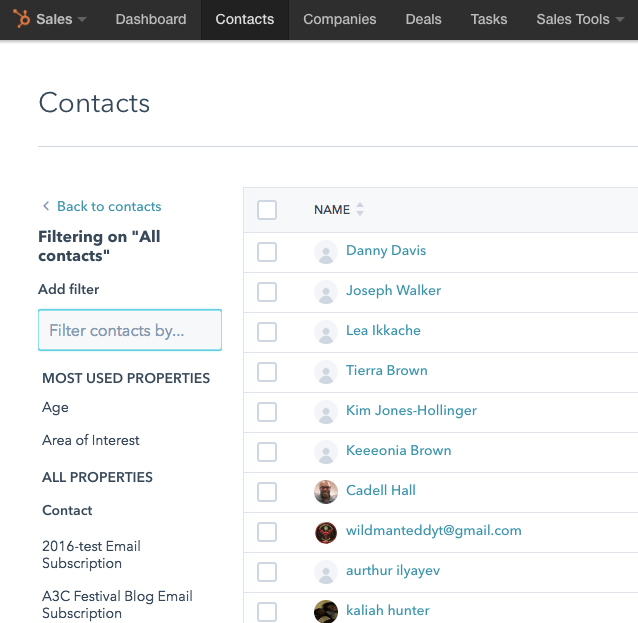Toggle the select-all contacts checkbox
Image resolution: width=638 pixels, height=623 pixels.
click(267, 210)
